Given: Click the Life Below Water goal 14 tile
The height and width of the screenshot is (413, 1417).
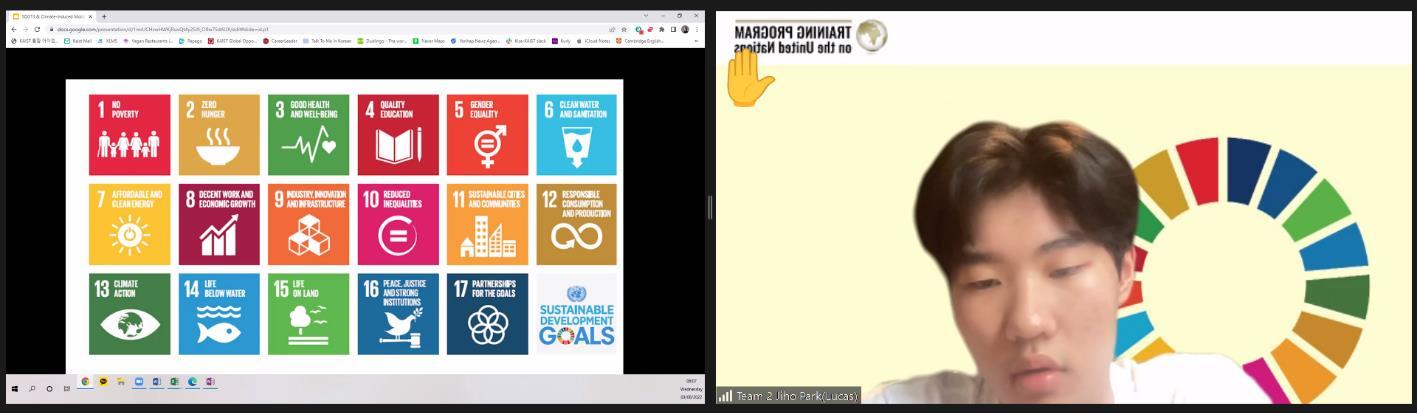Looking at the screenshot, I should (219, 314).
